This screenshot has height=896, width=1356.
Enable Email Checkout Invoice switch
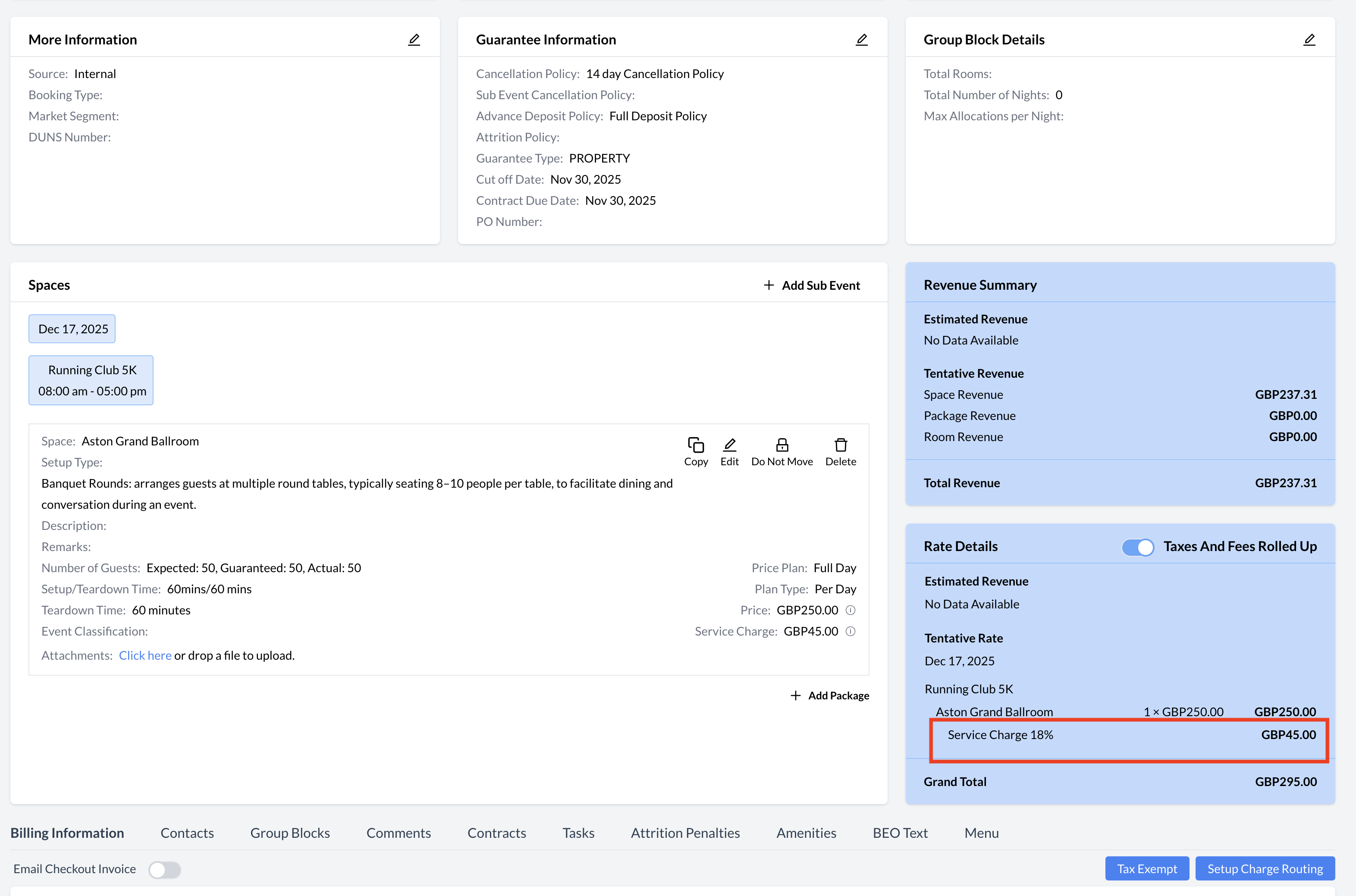click(x=165, y=869)
